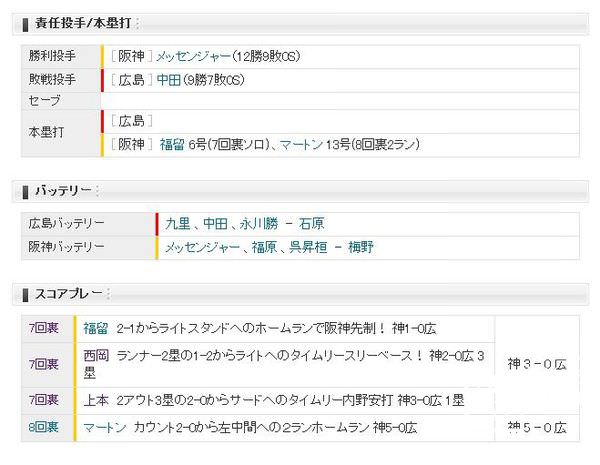Screen dimensions: 600x465
Task: Select 敗戦投手 row label
Action: [52, 80]
